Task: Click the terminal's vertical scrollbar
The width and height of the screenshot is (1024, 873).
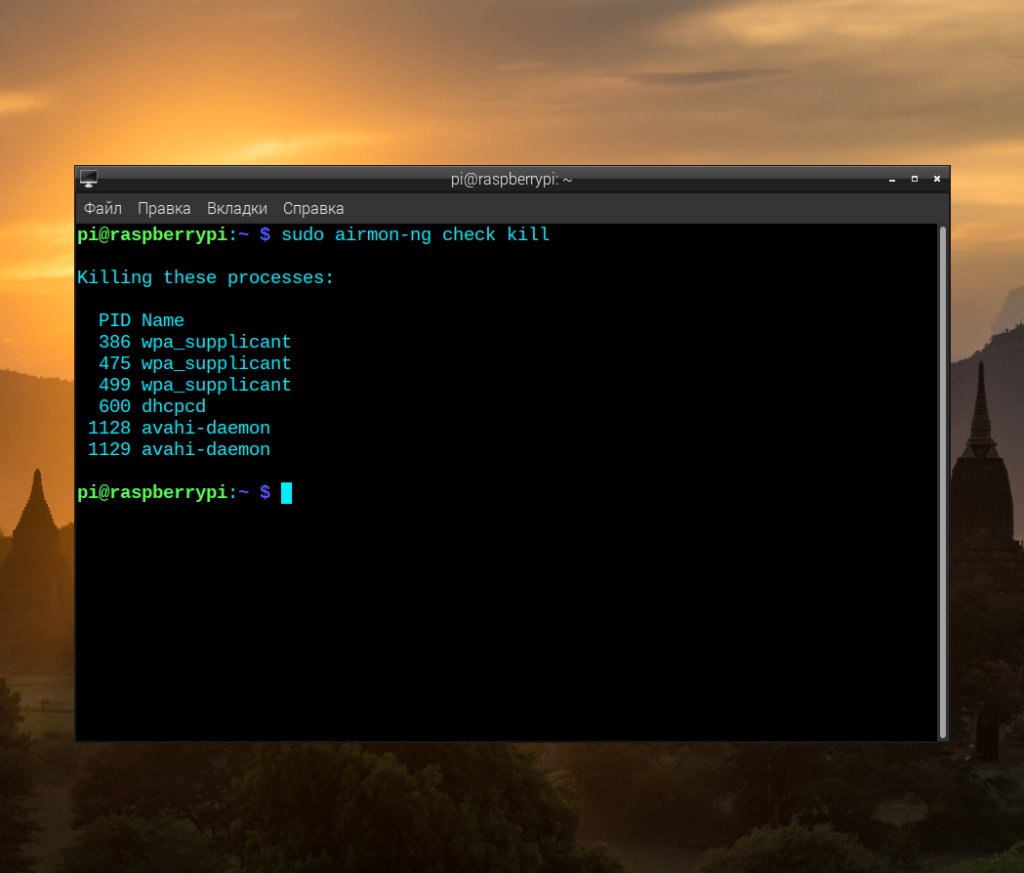Action: tap(942, 480)
